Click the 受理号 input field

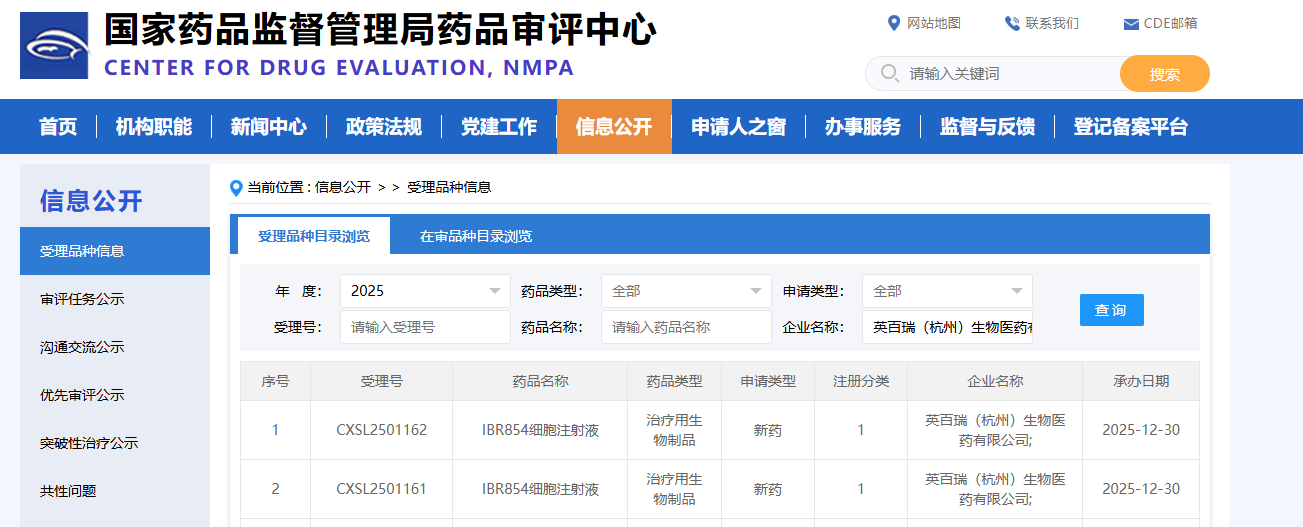(425, 327)
